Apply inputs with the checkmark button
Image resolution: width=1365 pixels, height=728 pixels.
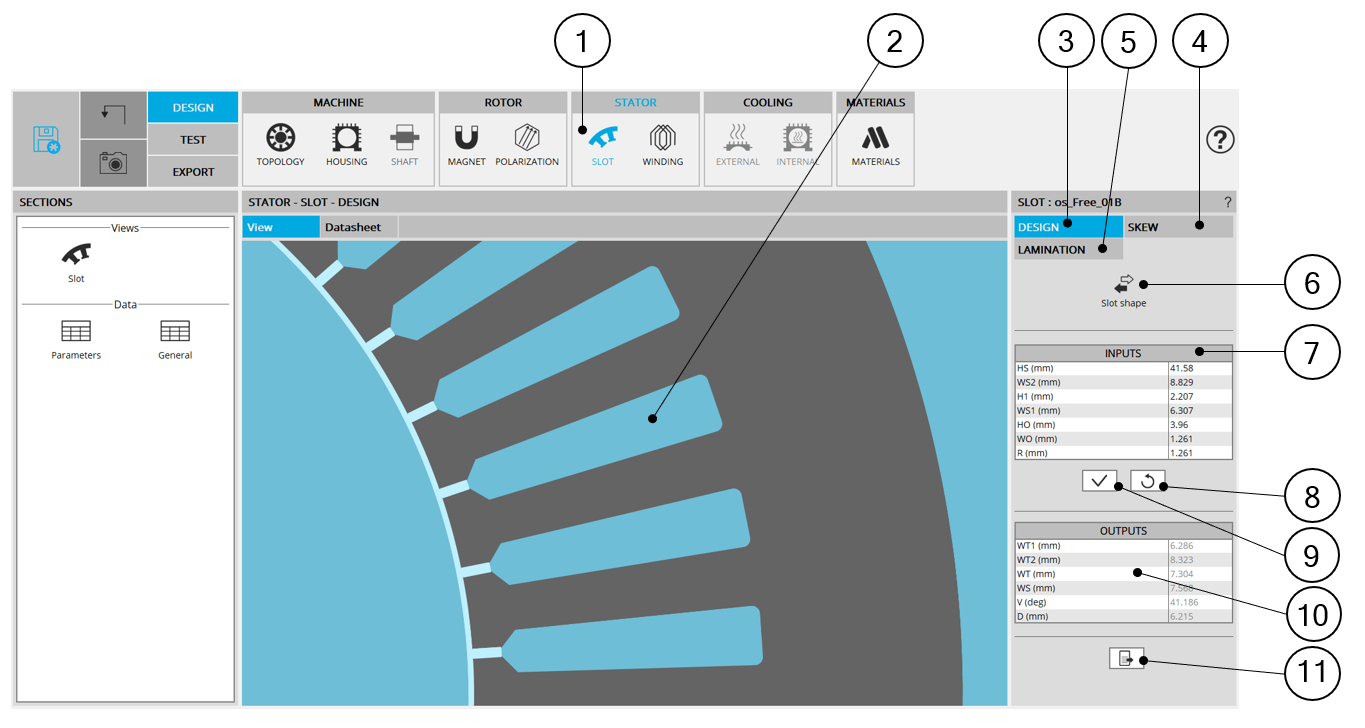(x=1099, y=481)
